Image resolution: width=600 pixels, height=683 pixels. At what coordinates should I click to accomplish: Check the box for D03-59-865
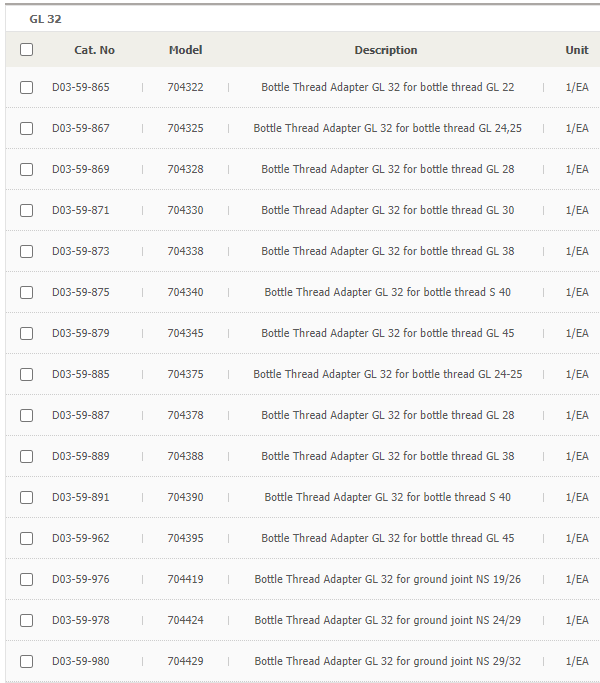[x=27, y=88]
